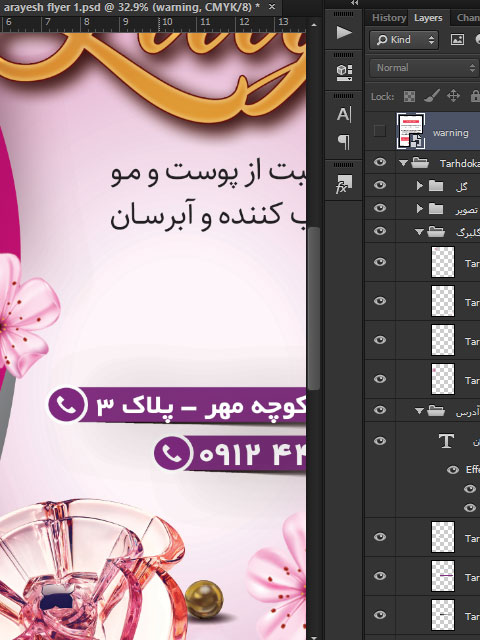Click the آدرس group folder icon

pyautogui.click(x=436, y=411)
